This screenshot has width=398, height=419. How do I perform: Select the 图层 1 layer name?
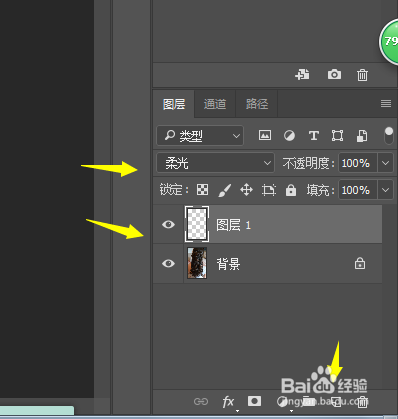click(x=233, y=225)
